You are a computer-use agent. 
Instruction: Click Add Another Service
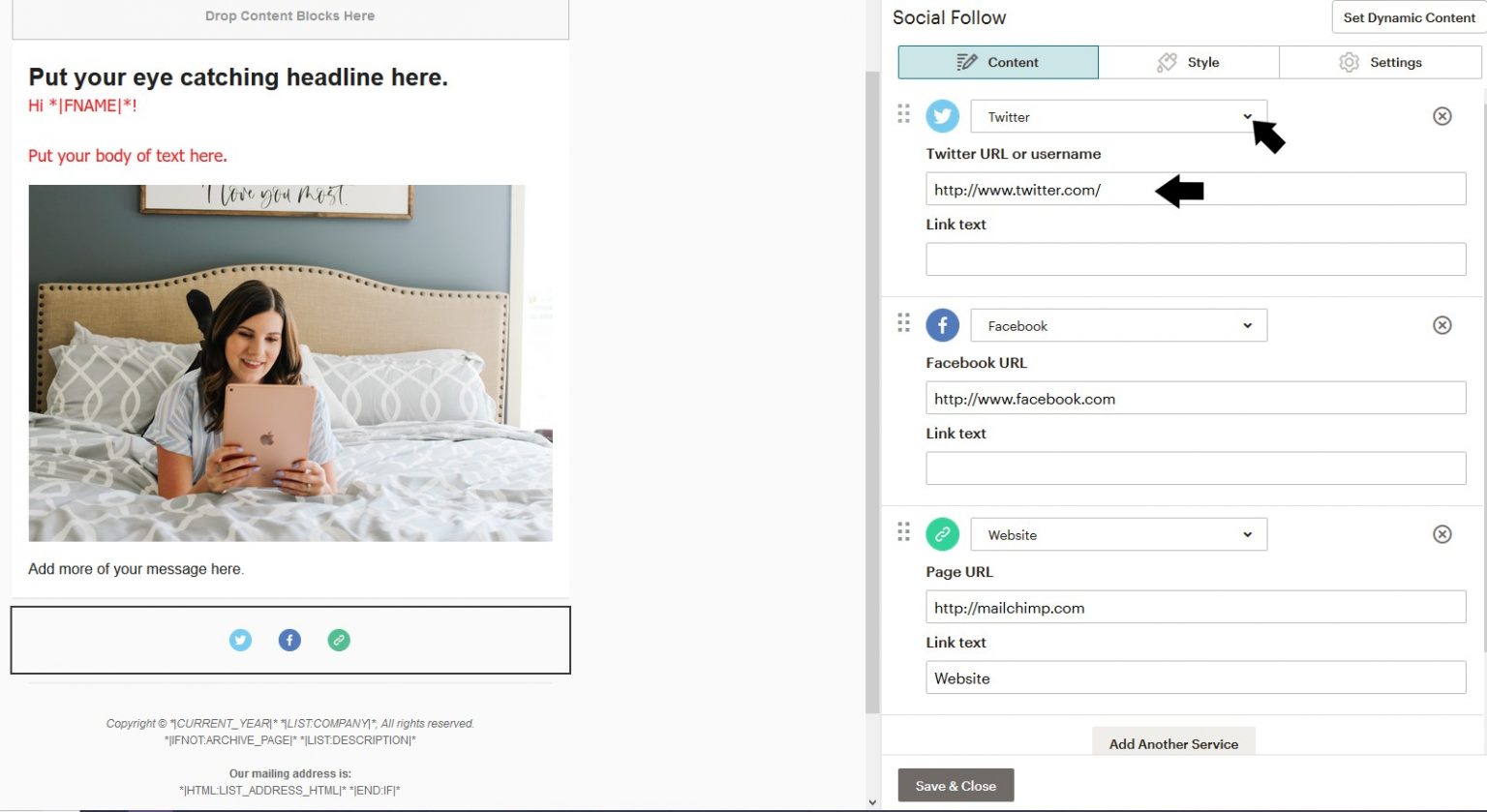(1173, 743)
